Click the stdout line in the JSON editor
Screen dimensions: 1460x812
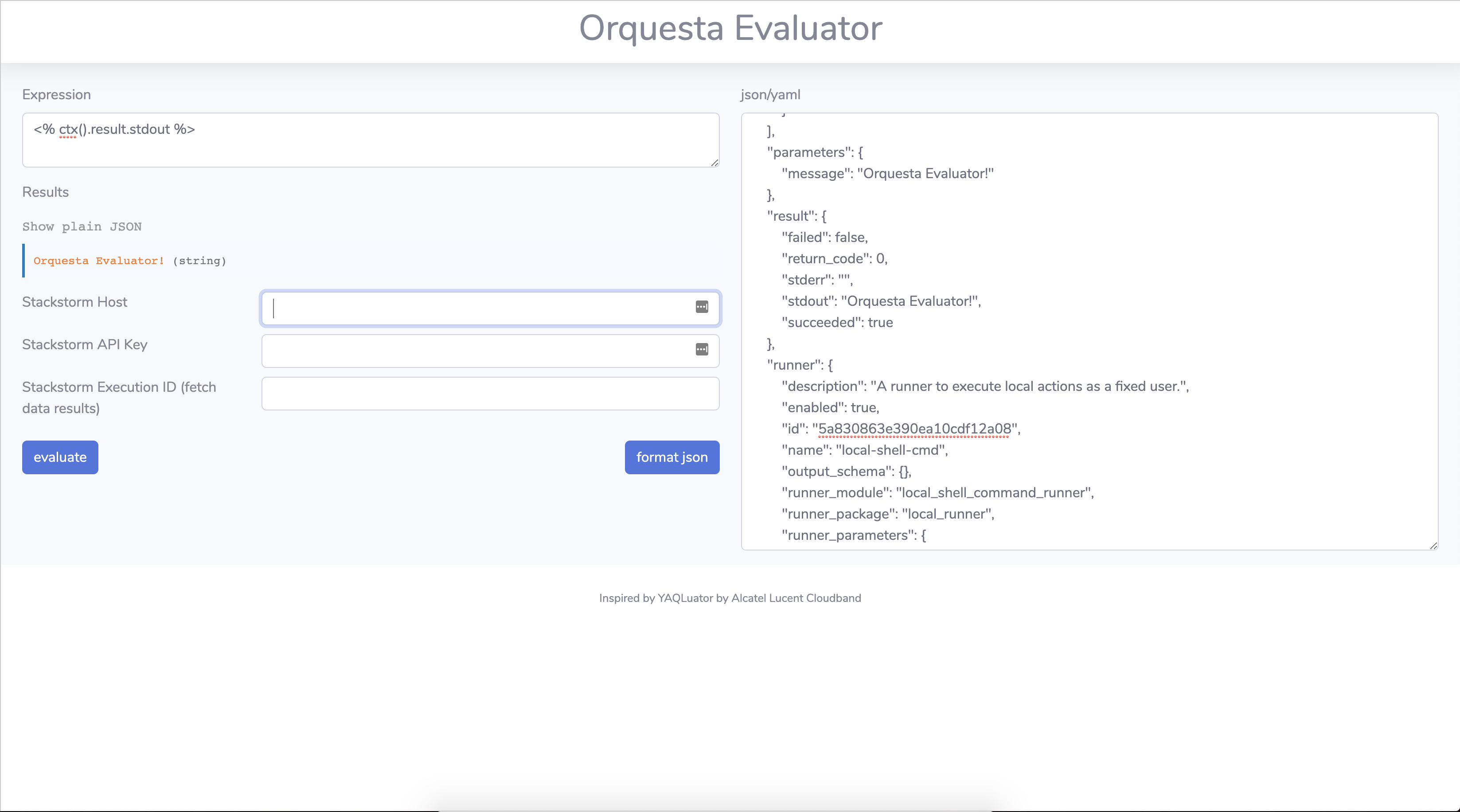[x=881, y=301]
